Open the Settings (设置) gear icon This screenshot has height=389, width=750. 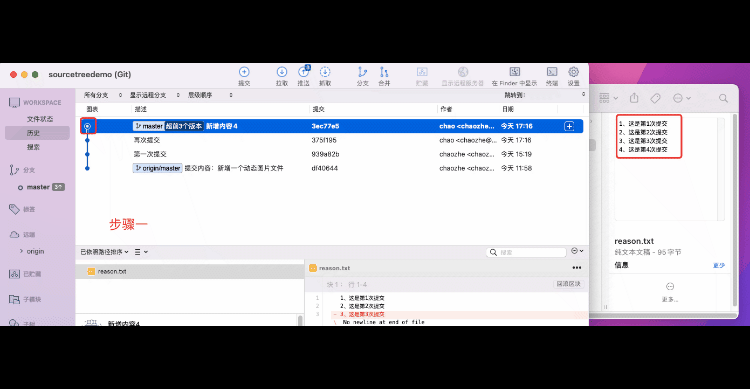tap(574, 76)
